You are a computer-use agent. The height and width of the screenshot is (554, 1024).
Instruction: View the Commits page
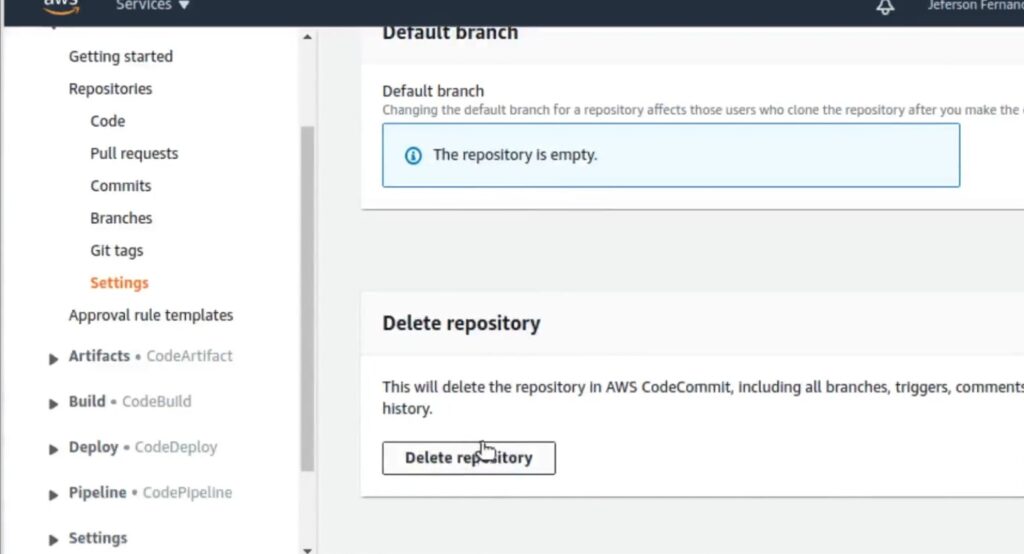[121, 186]
